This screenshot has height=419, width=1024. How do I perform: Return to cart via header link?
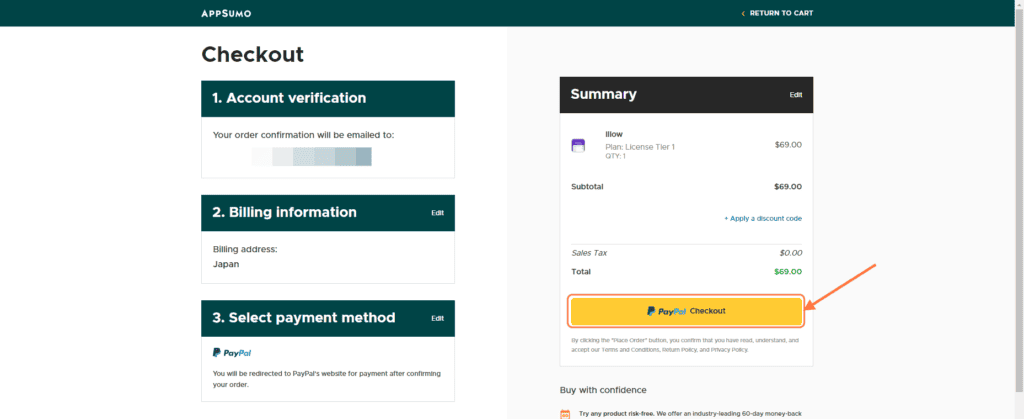[777, 13]
